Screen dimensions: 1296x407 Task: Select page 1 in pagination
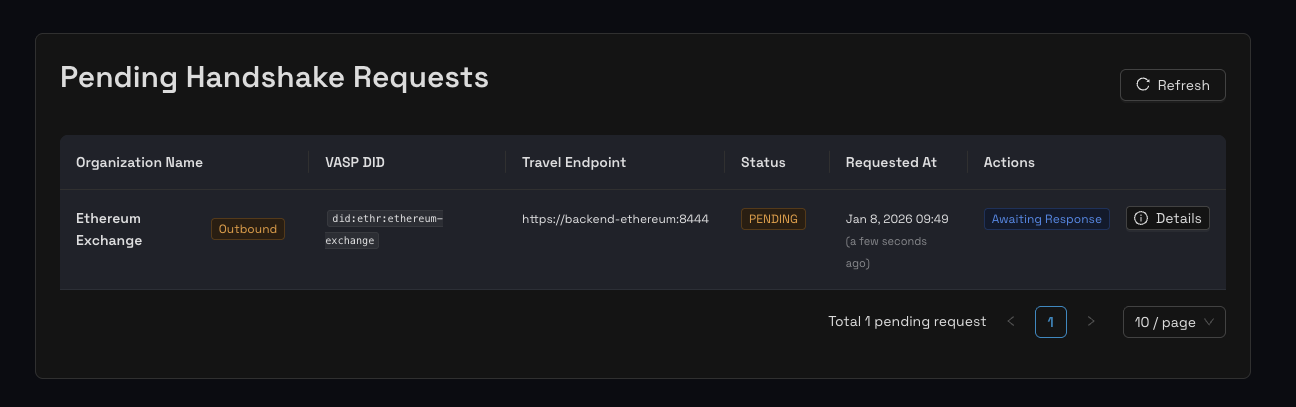pyautogui.click(x=1051, y=322)
